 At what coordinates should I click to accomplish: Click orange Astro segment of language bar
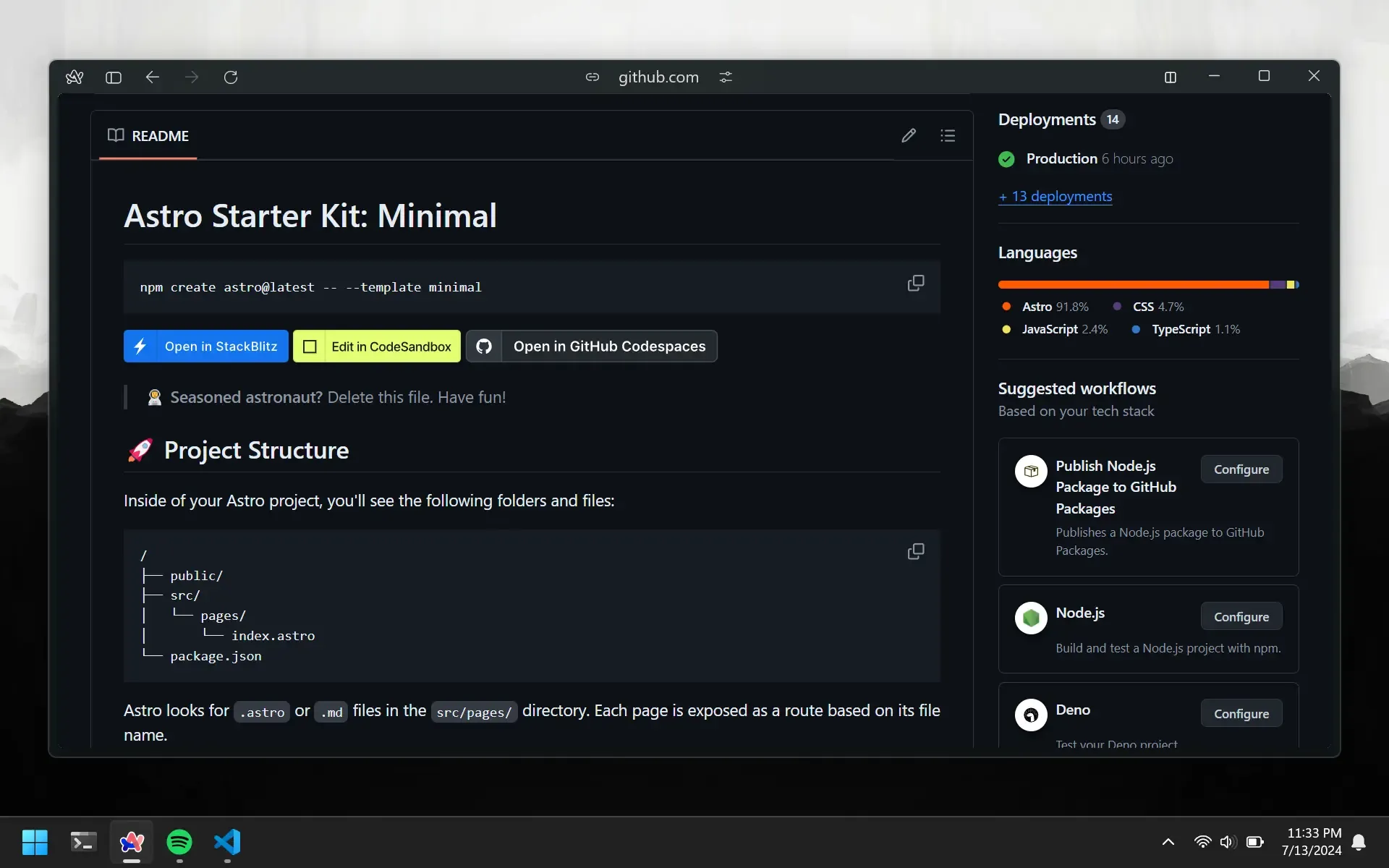click(1134, 285)
